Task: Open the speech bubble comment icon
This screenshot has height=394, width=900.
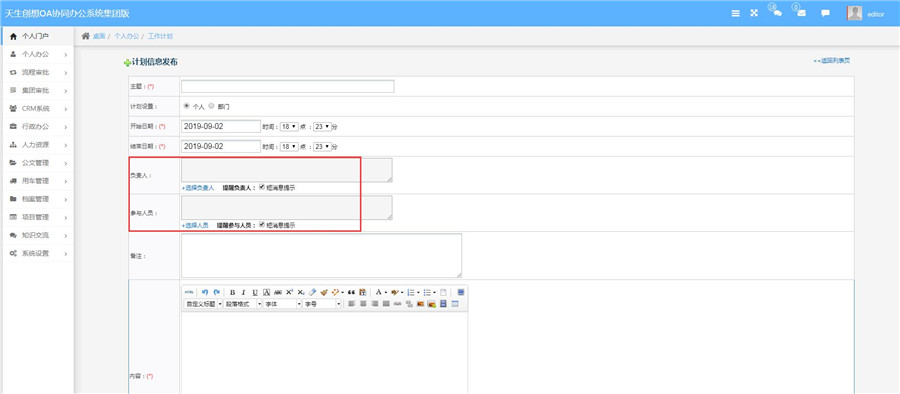Action: coord(825,13)
